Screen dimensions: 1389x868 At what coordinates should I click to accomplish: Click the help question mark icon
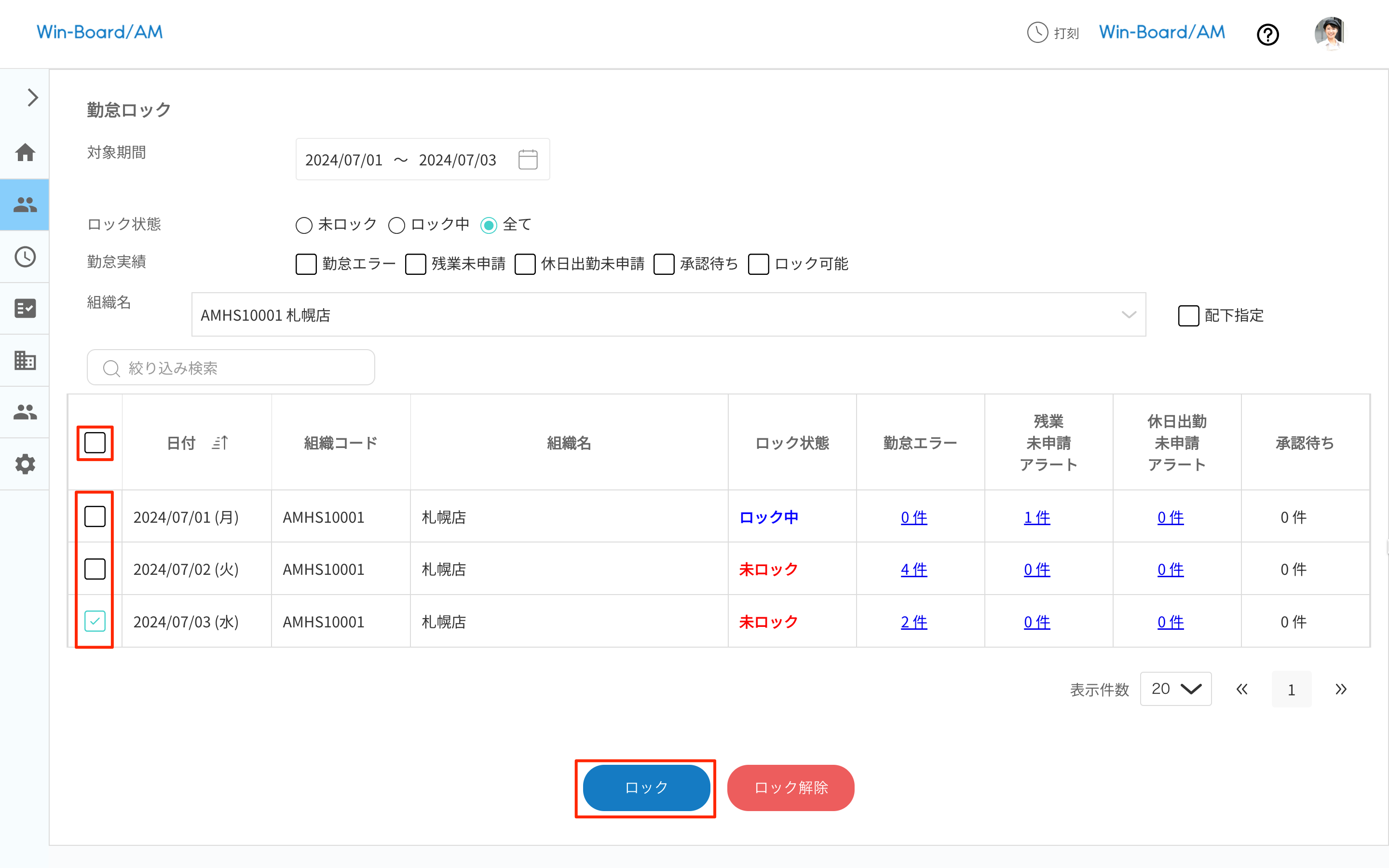tap(1267, 34)
